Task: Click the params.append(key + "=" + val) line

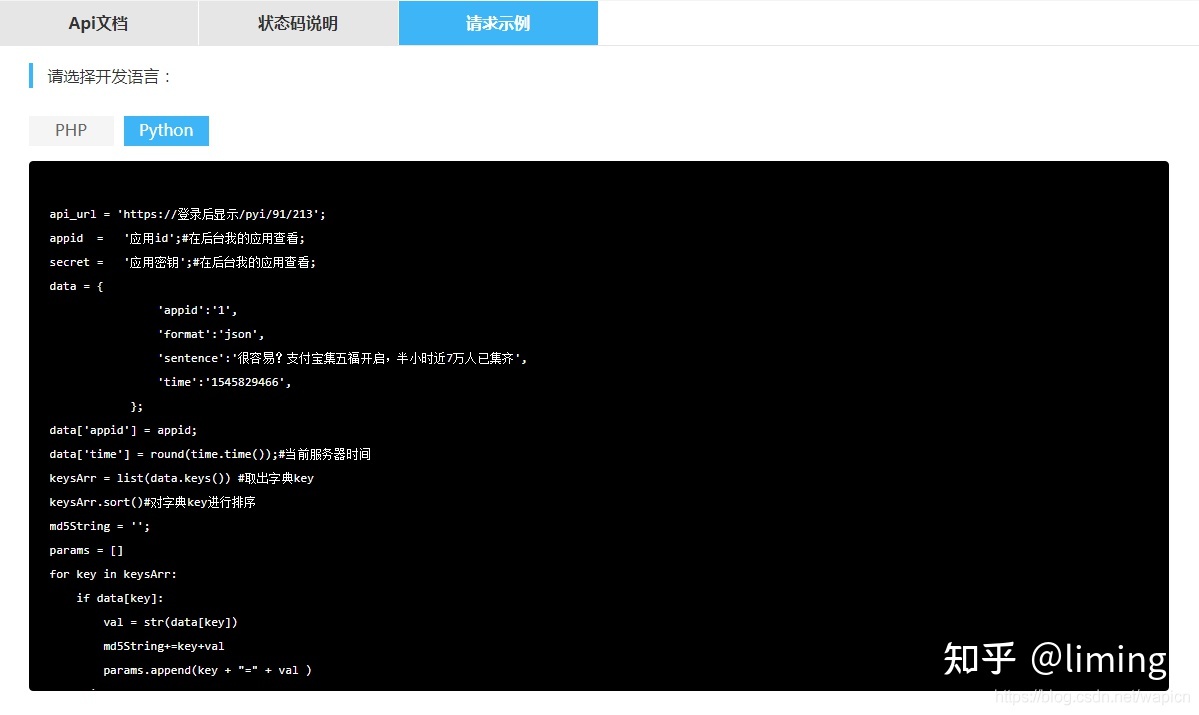Action: point(207,671)
